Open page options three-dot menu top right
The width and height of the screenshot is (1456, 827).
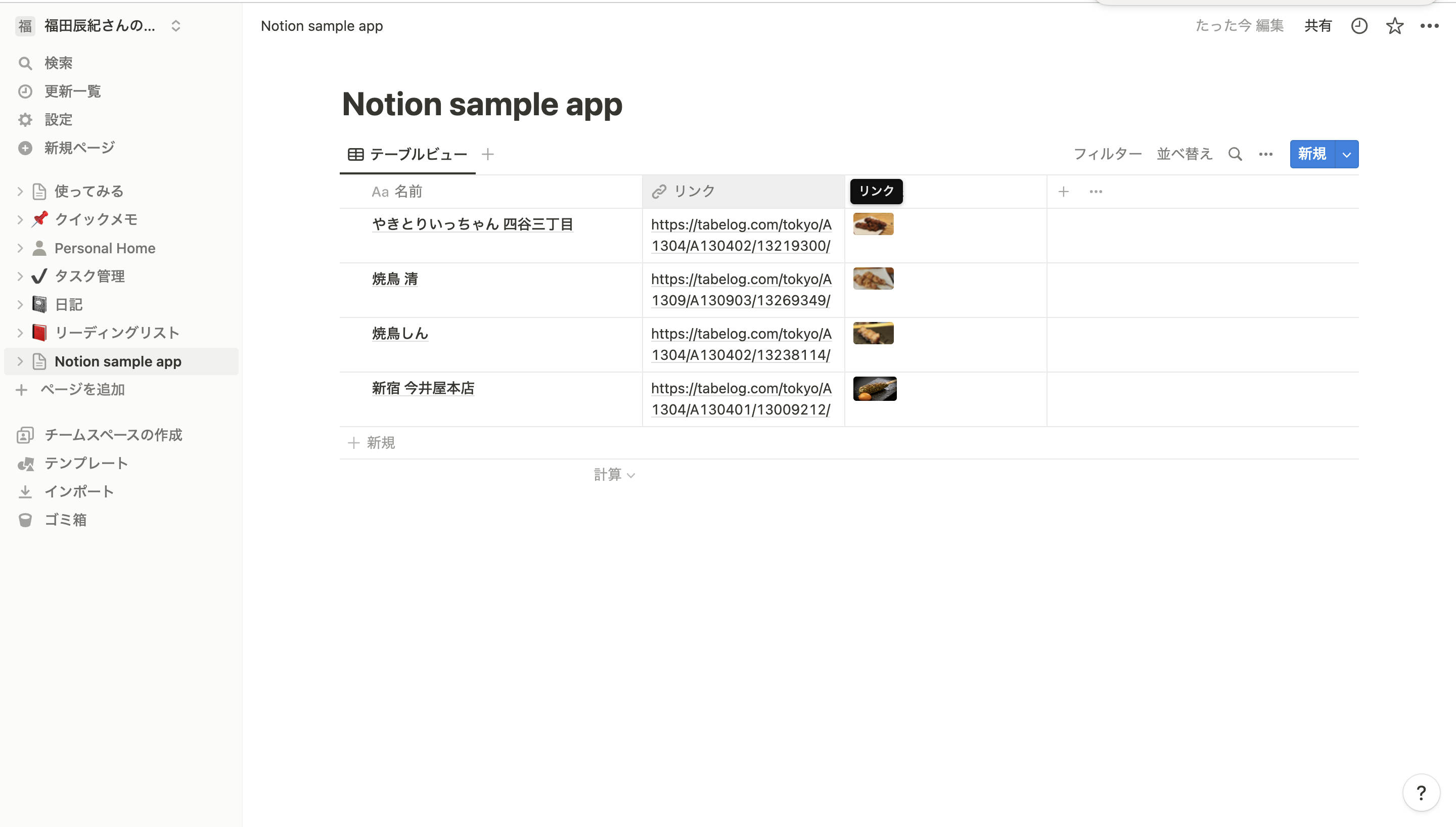point(1429,26)
